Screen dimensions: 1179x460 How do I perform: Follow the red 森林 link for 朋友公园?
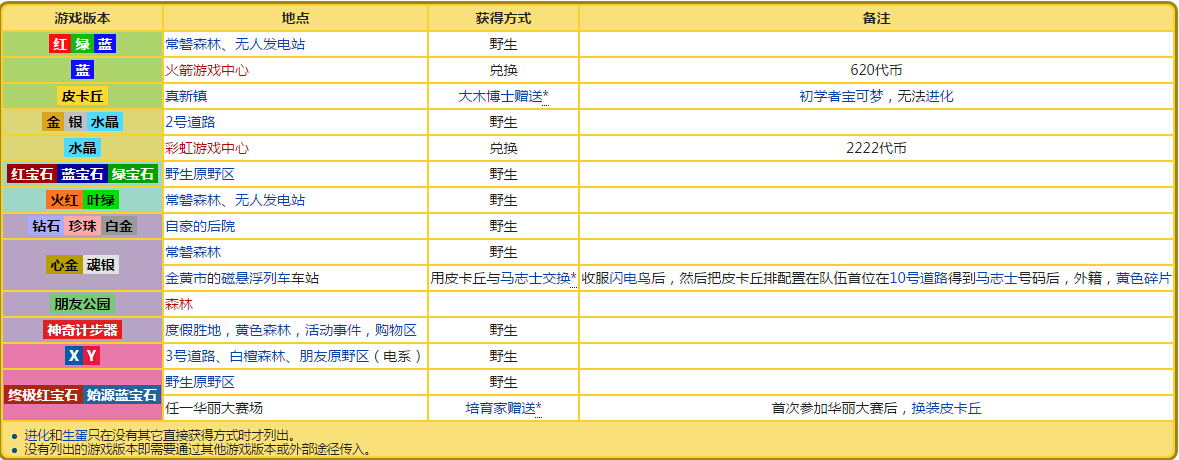[179, 304]
